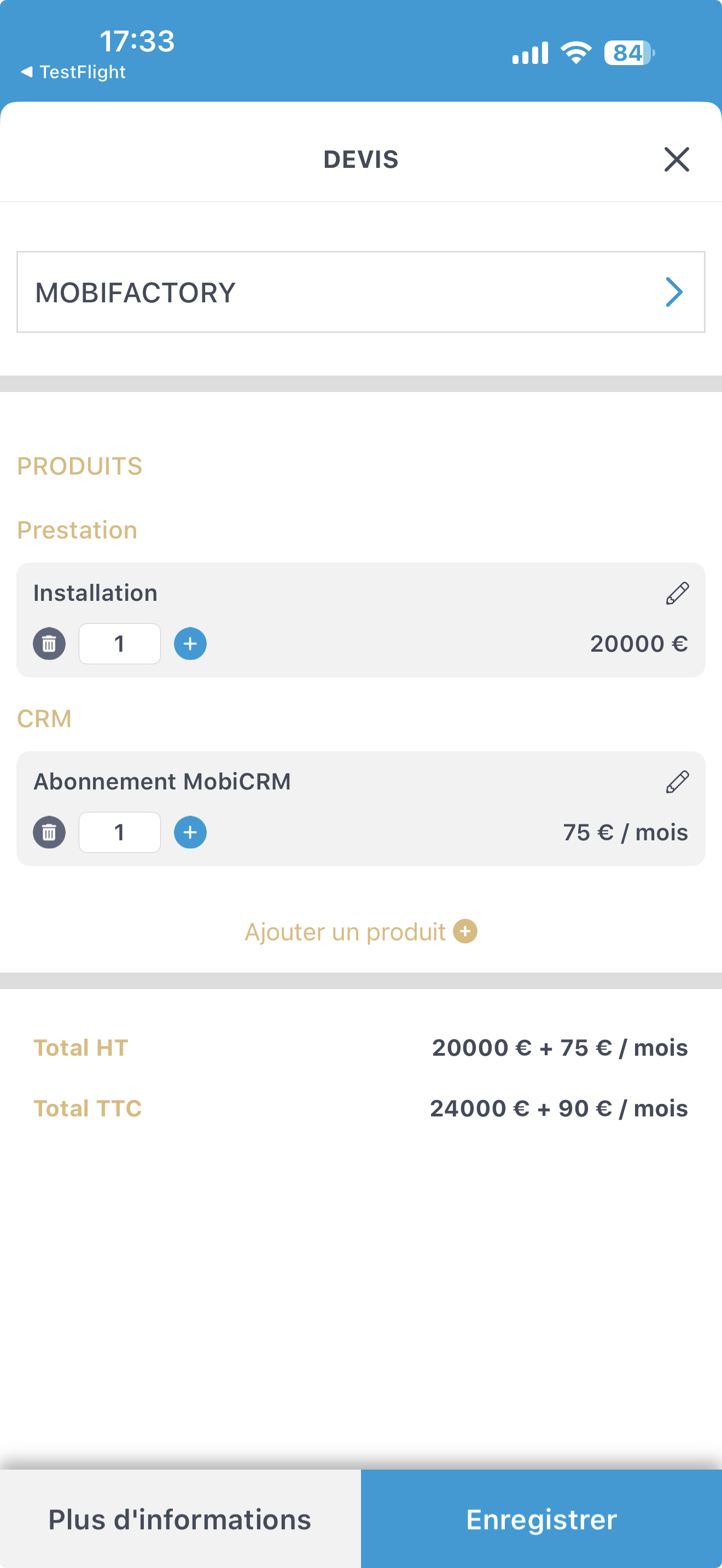
Task: Edit the Abonnement MobiCRM product
Action: point(677,782)
